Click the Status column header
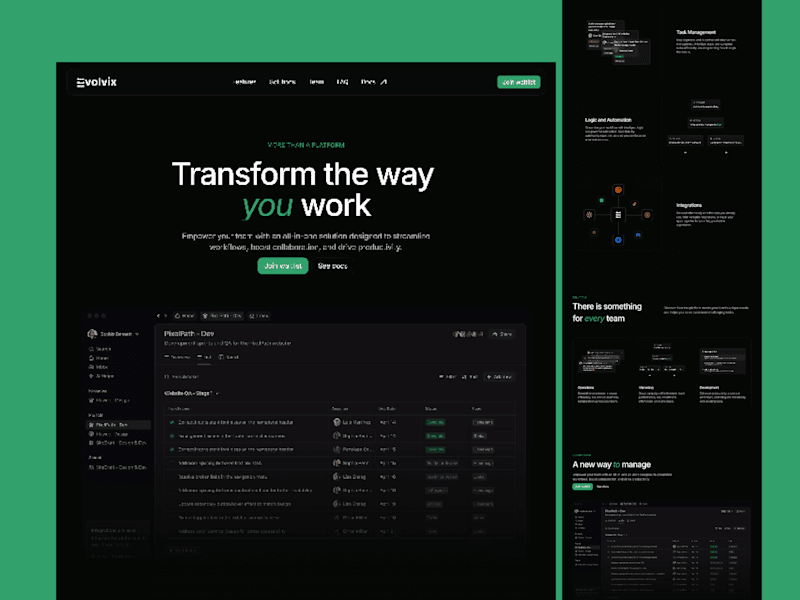The width and height of the screenshot is (800, 600). coord(431,409)
